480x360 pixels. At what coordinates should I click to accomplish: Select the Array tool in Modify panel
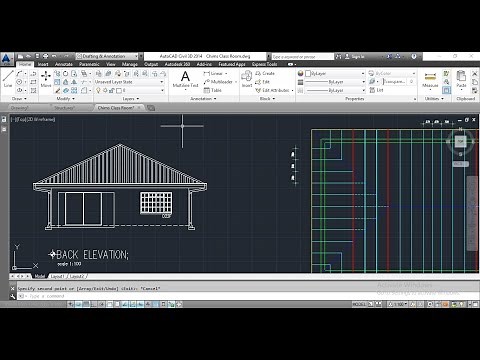[74, 90]
